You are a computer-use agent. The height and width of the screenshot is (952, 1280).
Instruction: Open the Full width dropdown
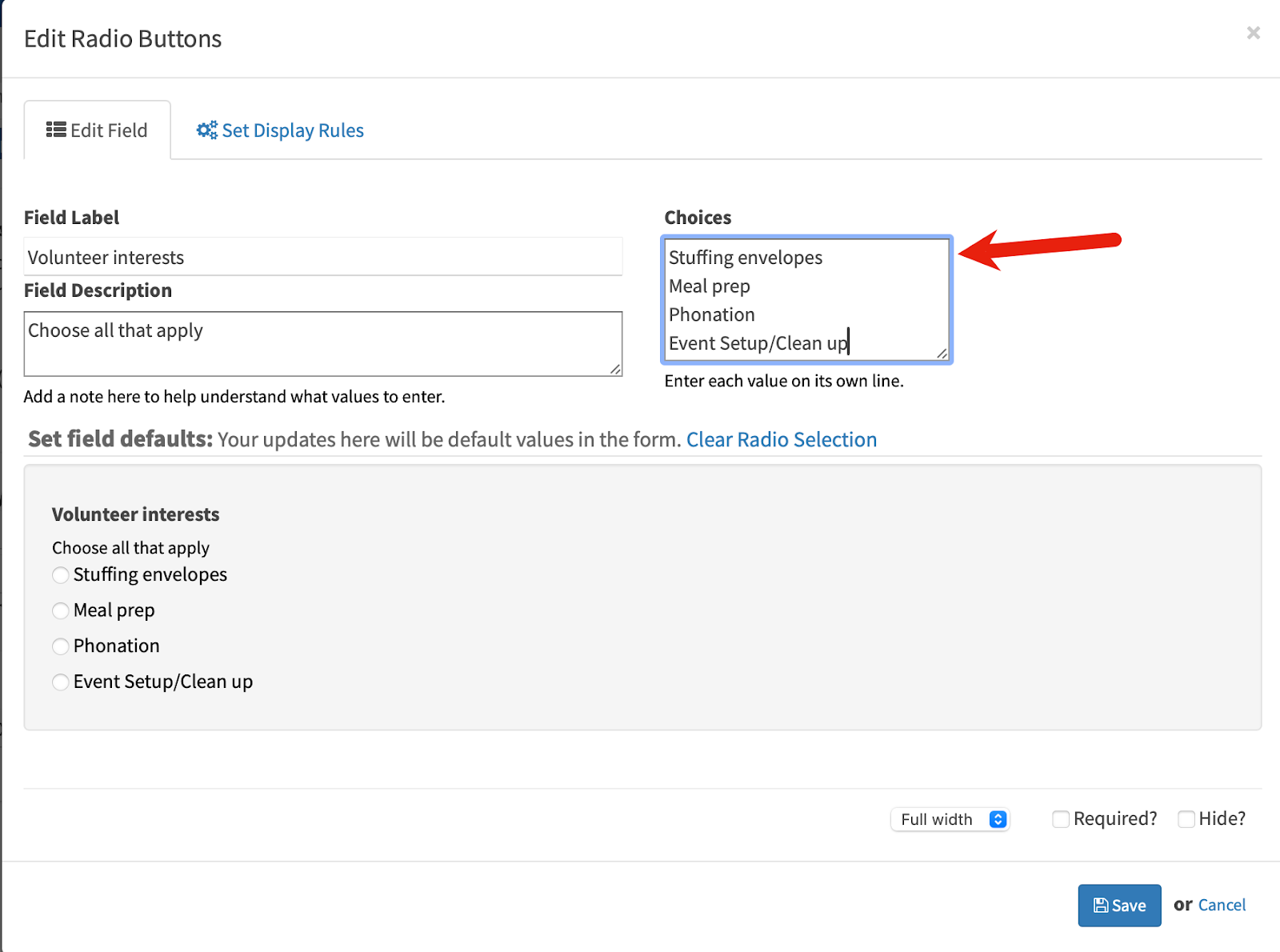pyautogui.click(x=950, y=819)
